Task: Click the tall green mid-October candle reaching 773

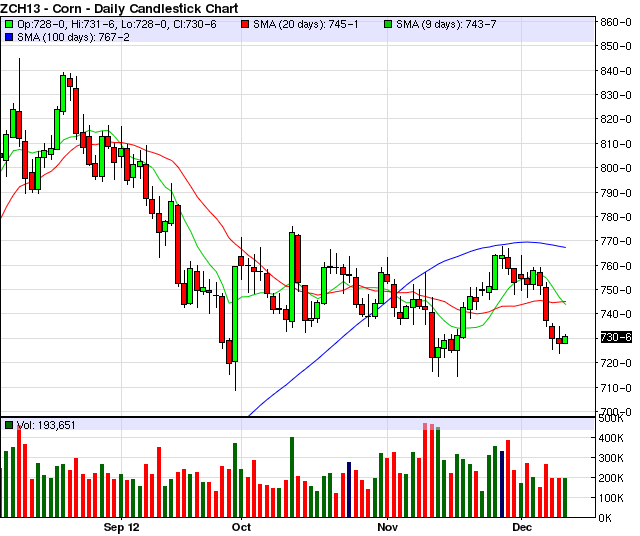Action: point(292,277)
